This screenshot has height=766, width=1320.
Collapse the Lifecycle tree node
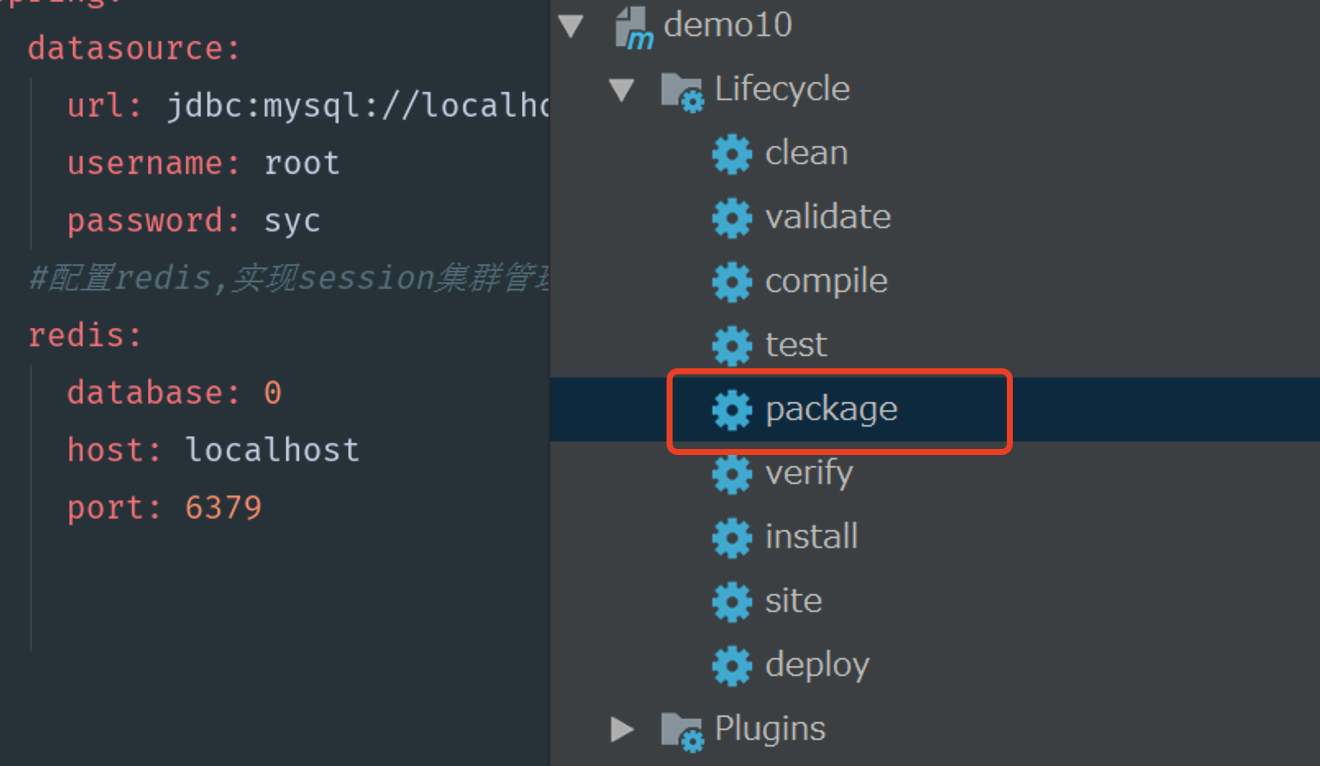(x=621, y=90)
